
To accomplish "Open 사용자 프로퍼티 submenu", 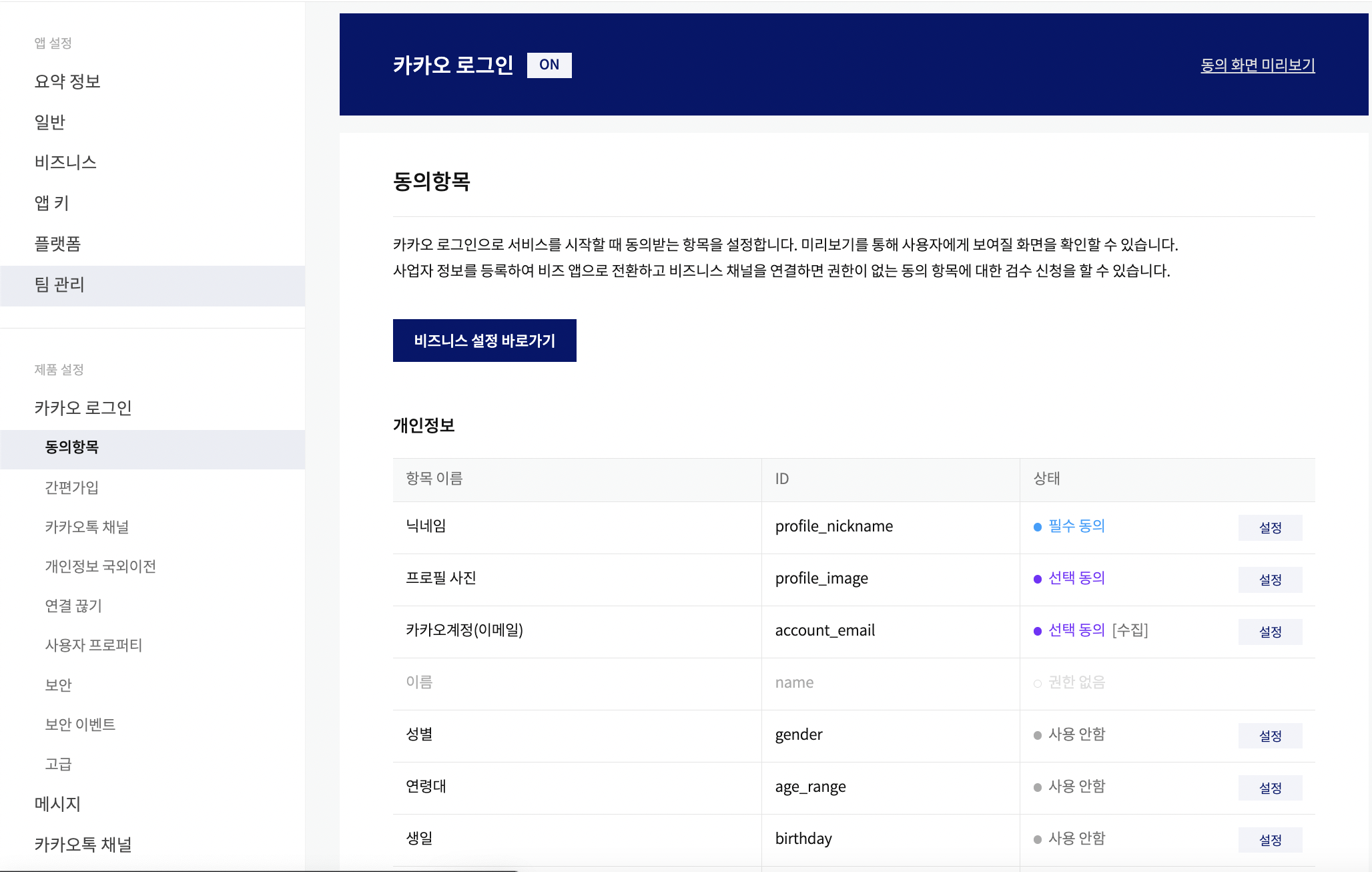I will tap(93, 645).
